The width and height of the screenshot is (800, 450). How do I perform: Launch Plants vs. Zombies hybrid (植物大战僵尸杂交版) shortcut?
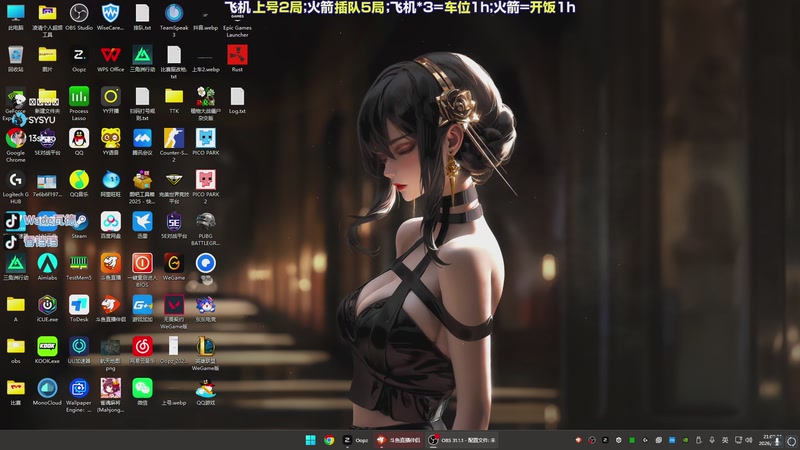pyautogui.click(x=205, y=103)
